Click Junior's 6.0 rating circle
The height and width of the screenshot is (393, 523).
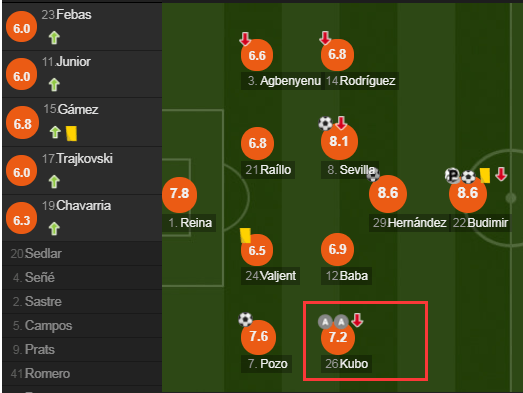(x=22, y=74)
